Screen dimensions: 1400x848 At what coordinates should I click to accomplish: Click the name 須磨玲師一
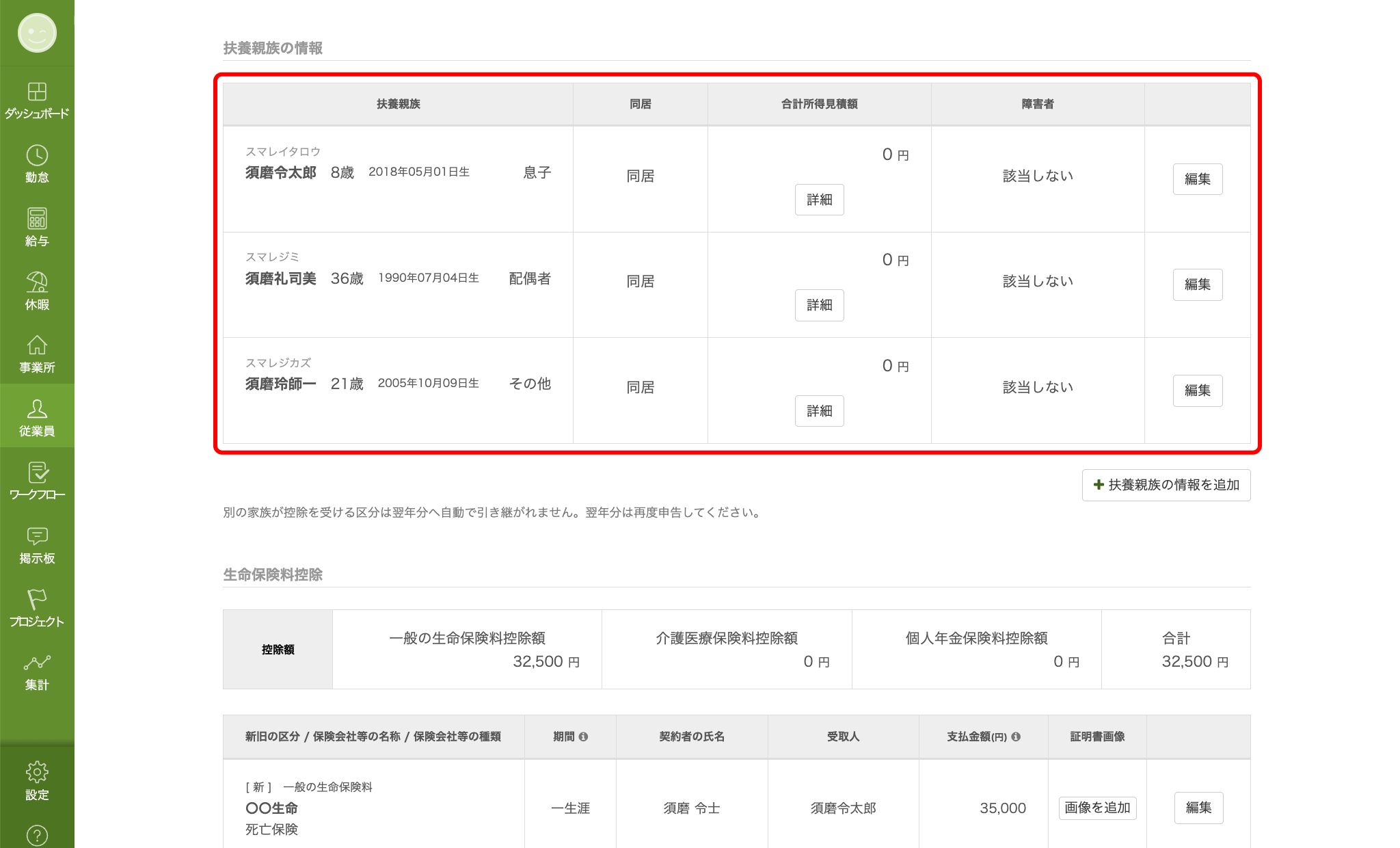click(281, 384)
